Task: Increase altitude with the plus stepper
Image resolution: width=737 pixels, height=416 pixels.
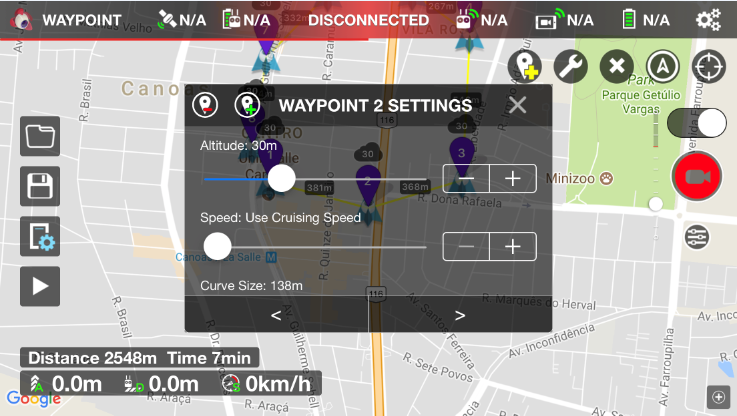Action: pos(513,179)
